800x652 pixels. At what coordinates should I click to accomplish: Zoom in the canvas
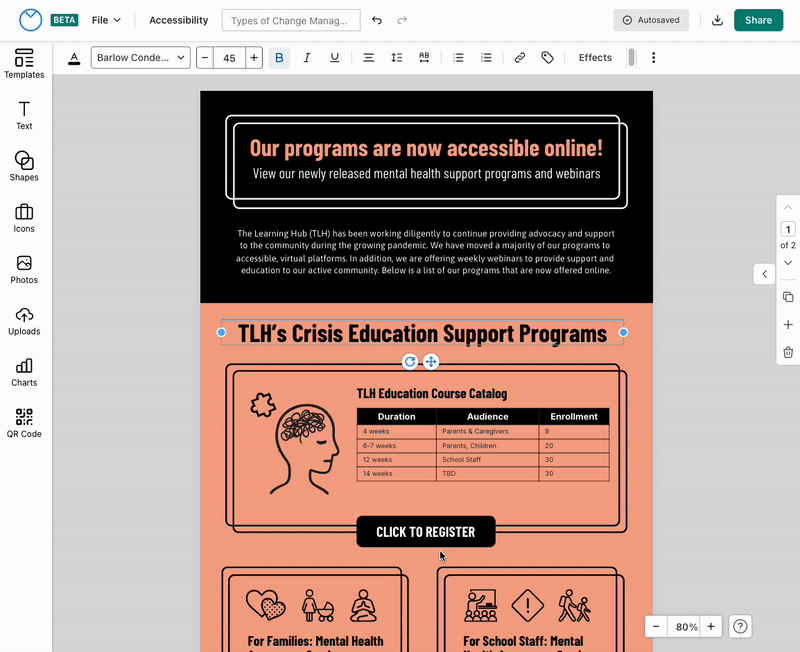coord(711,626)
